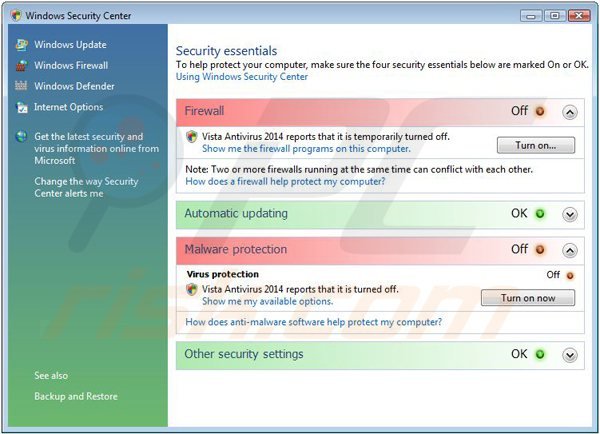Screen dimensions: 600x434
Task: Click the Windows Update sidebar icon
Action: tap(21, 45)
